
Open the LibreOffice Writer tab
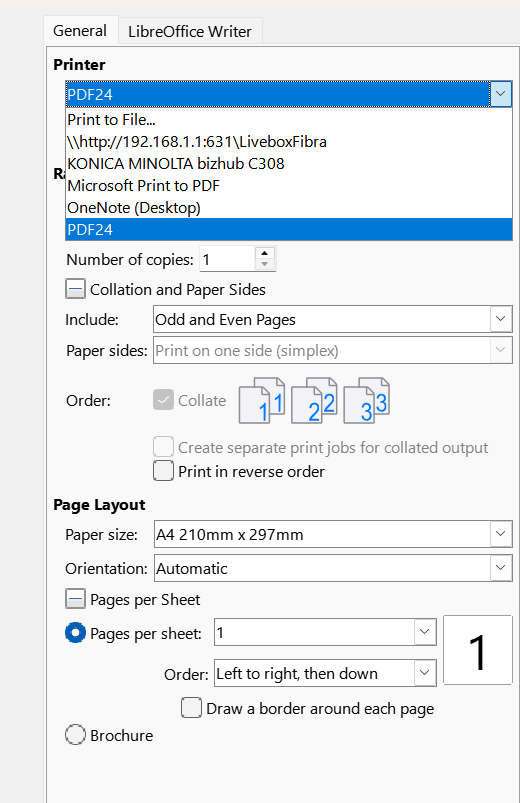(x=190, y=32)
